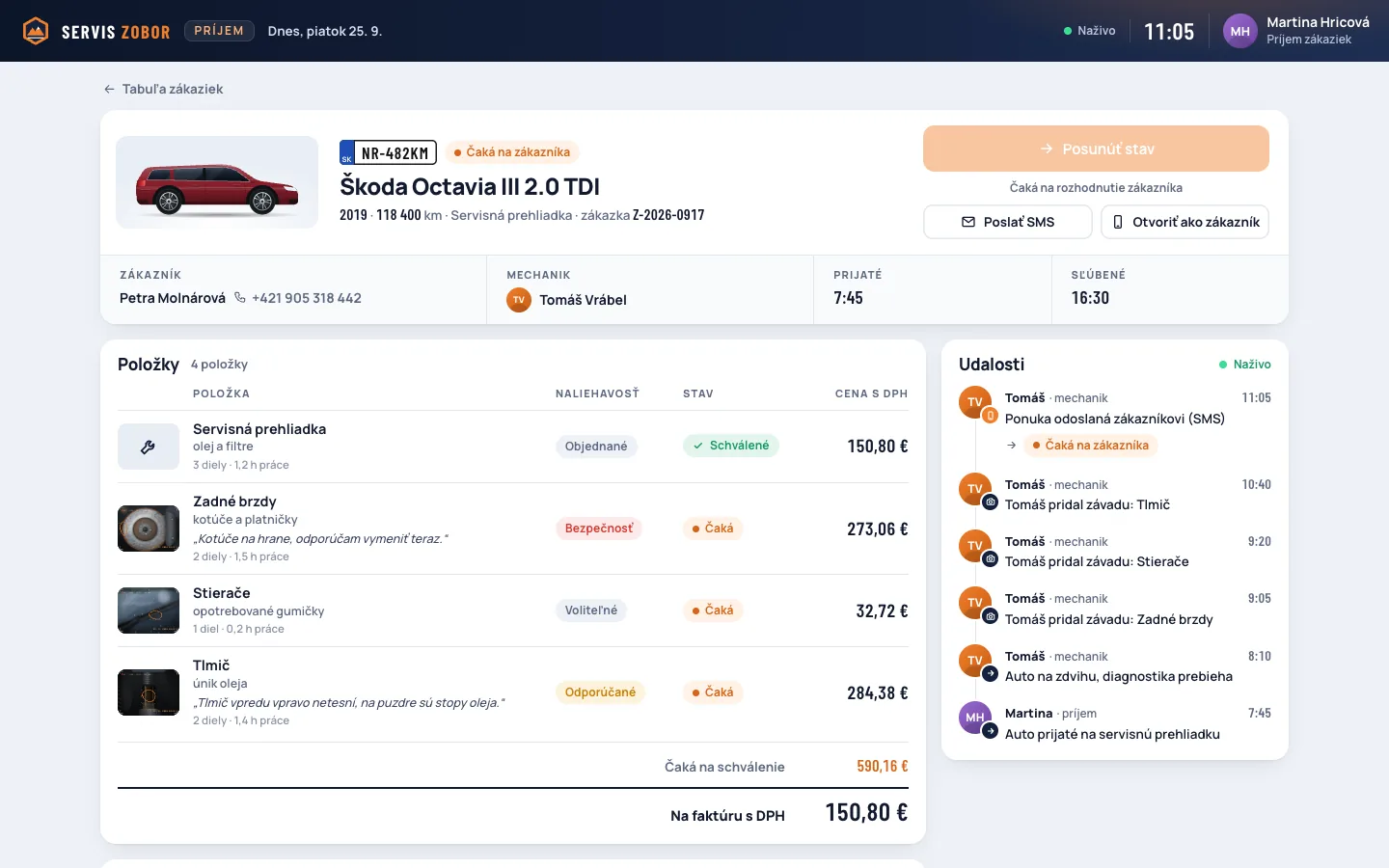Click the Schválené status badge
Image resolution: width=1389 pixels, height=868 pixels.
click(x=731, y=446)
